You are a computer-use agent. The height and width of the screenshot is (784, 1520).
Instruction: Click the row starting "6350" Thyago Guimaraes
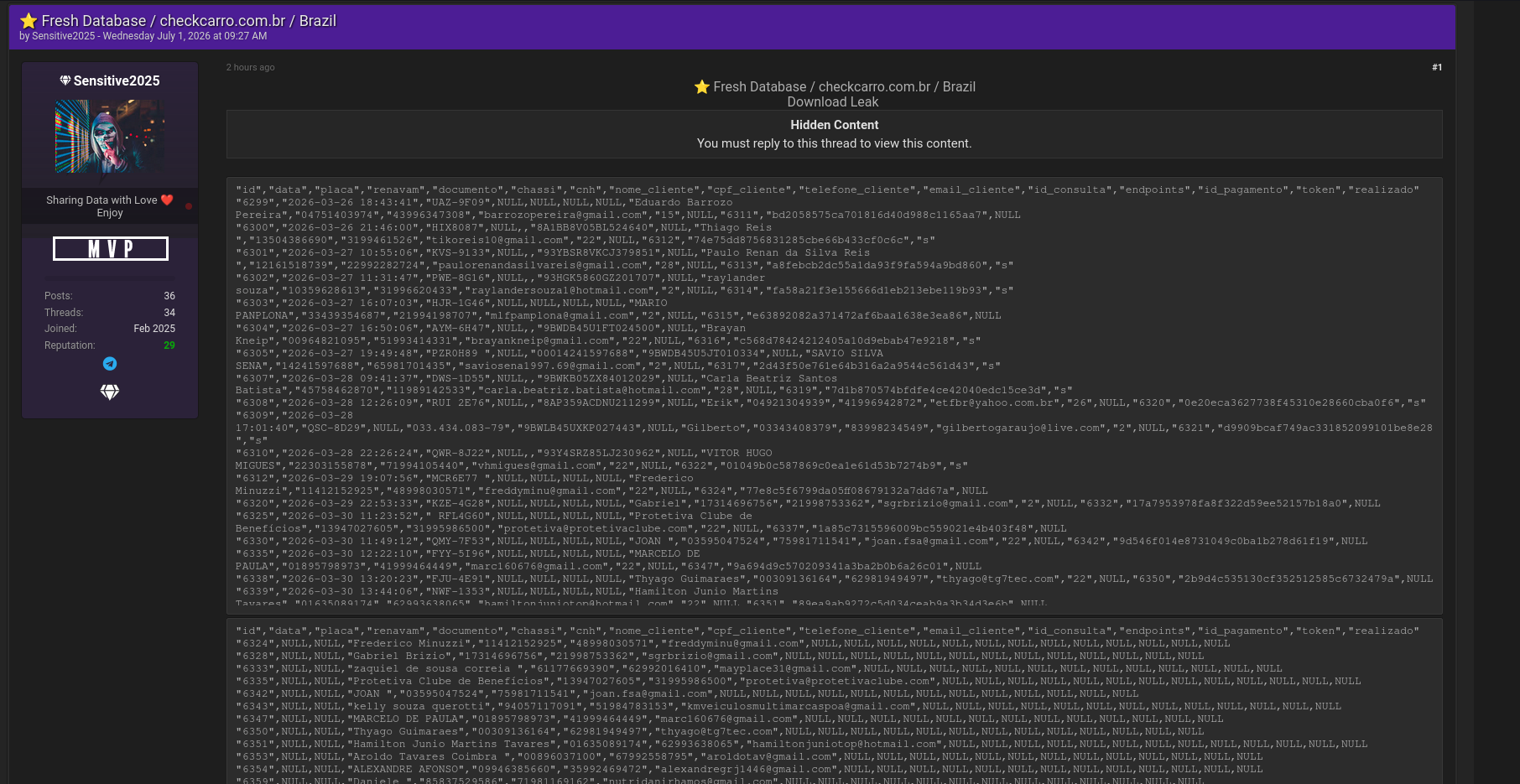[720, 732]
